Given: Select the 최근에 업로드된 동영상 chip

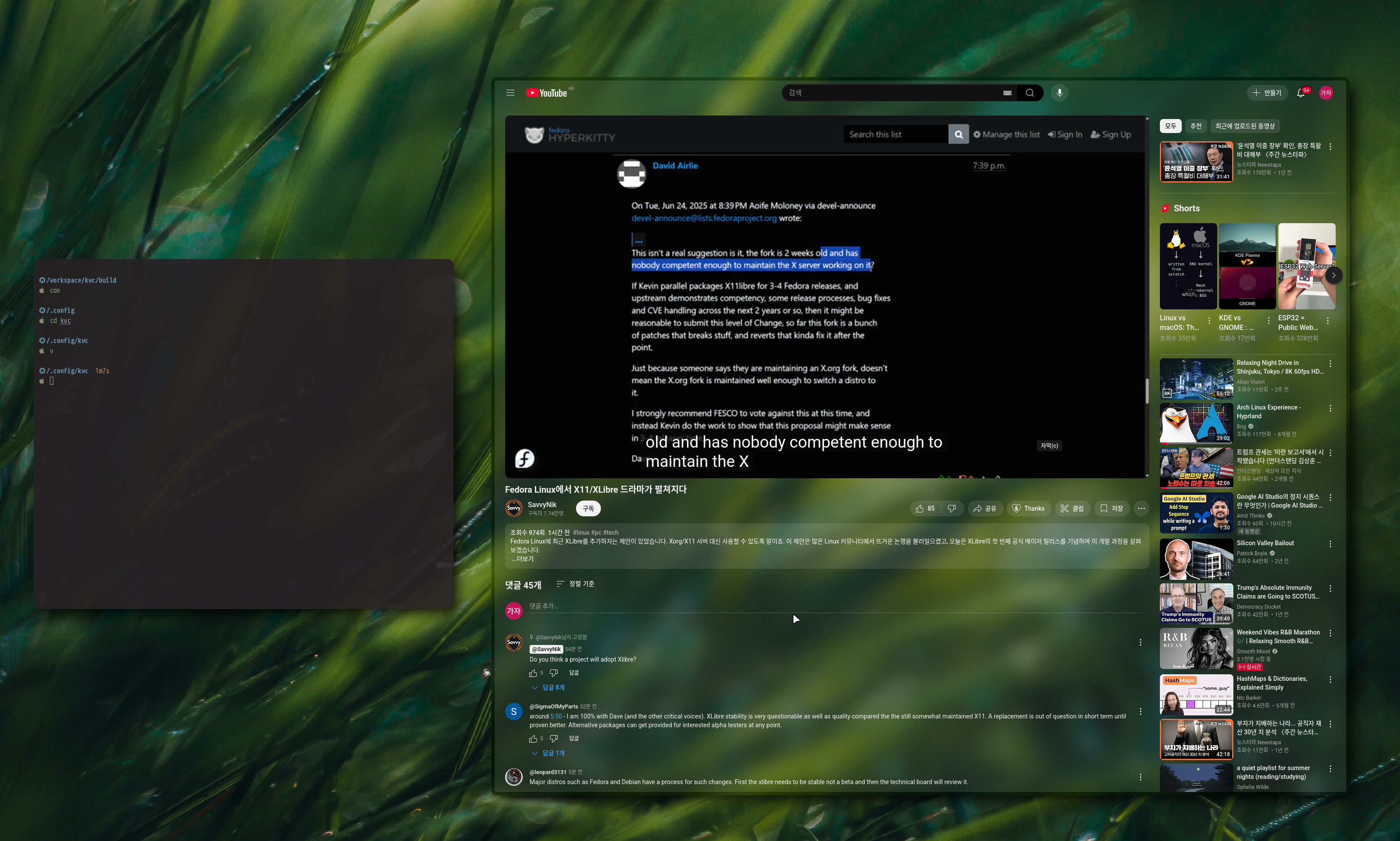Looking at the screenshot, I should 1244,126.
